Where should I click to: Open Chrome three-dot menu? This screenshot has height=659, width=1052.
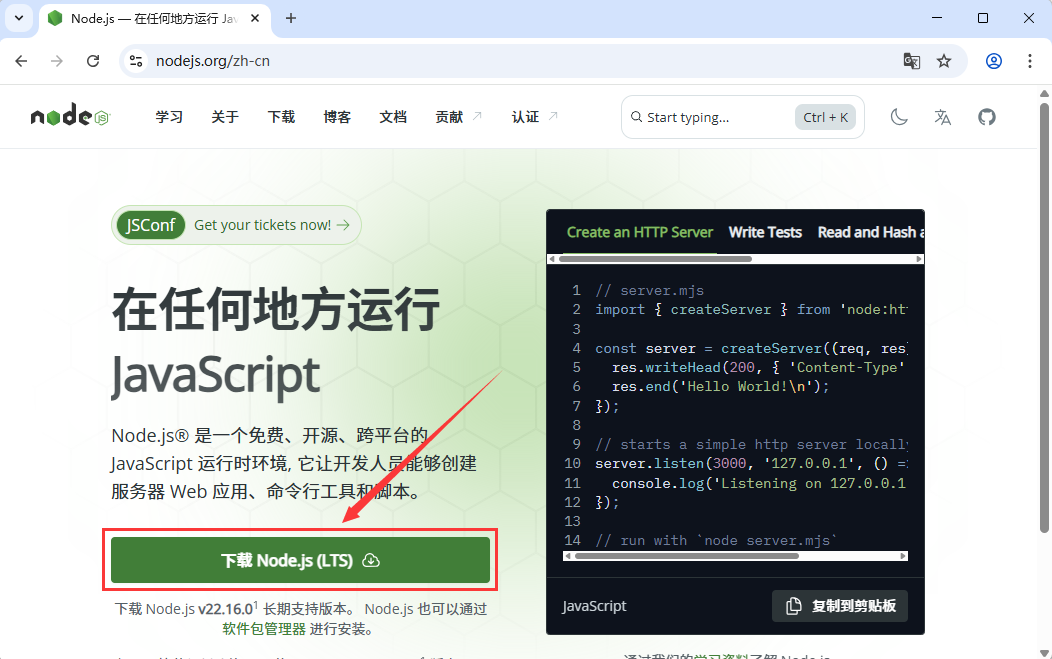1030,61
